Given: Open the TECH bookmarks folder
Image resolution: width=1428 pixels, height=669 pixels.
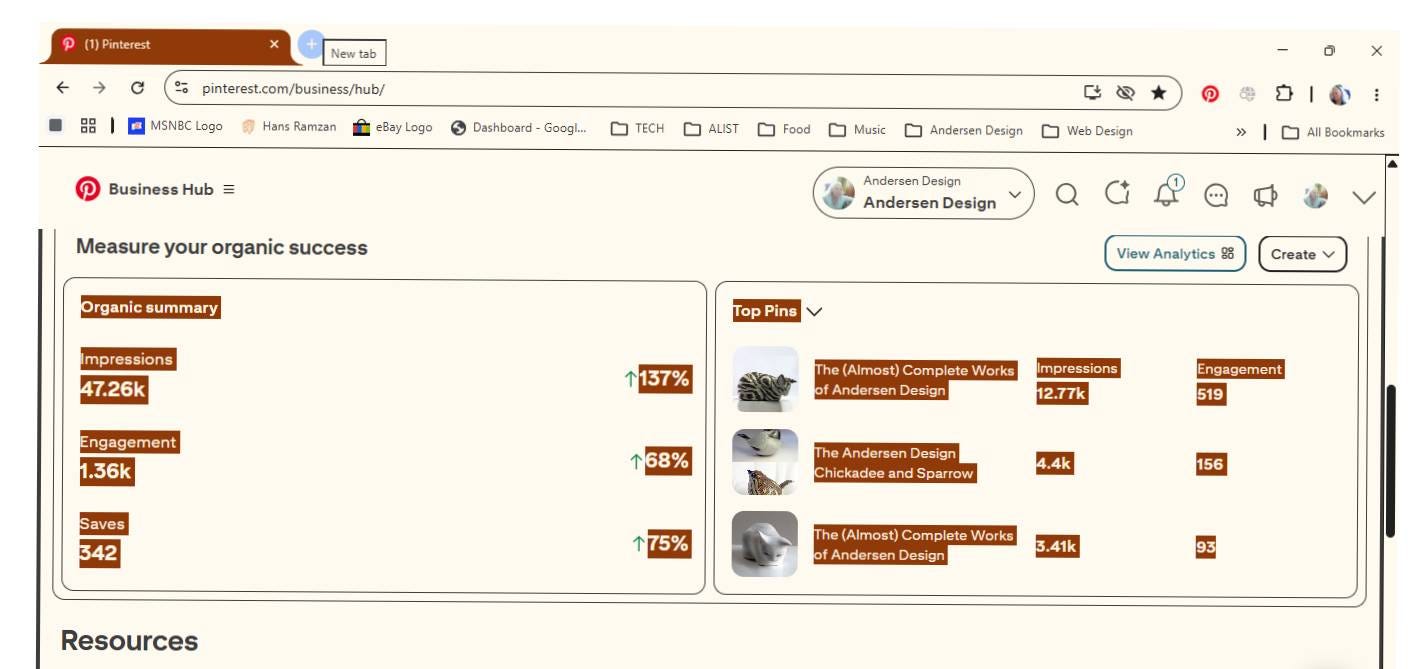Looking at the screenshot, I should (x=637, y=129).
